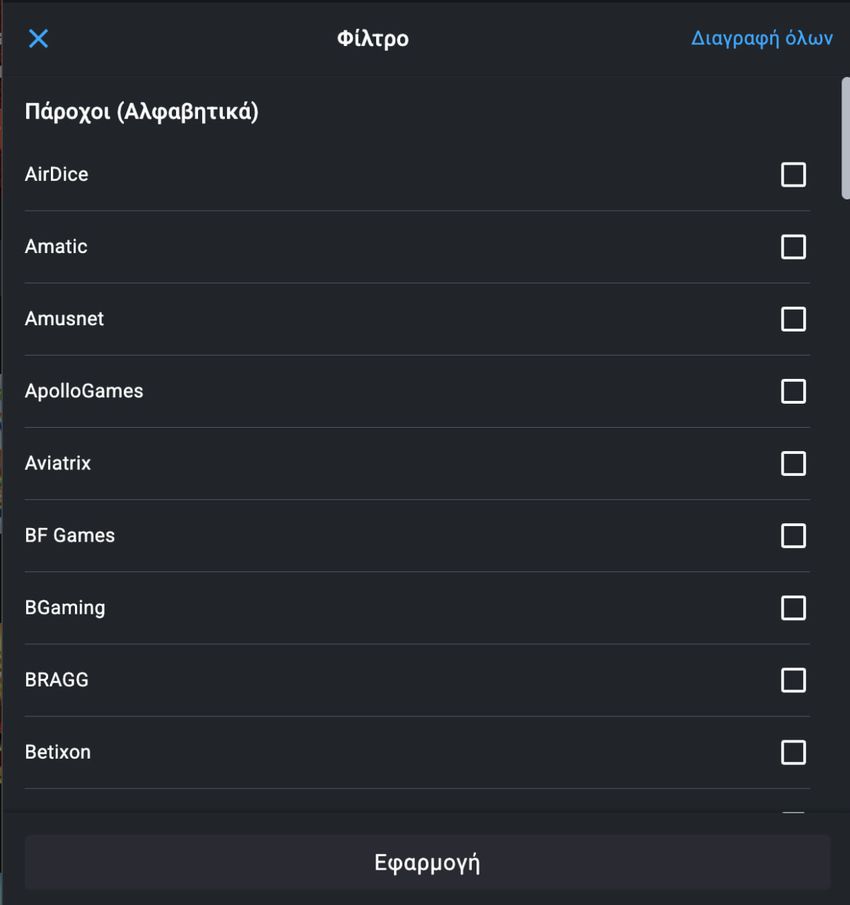The width and height of the screenshot is (850, 905).
Task: Tick the BRAGG provider checkbox
Action: click(793, 680)
